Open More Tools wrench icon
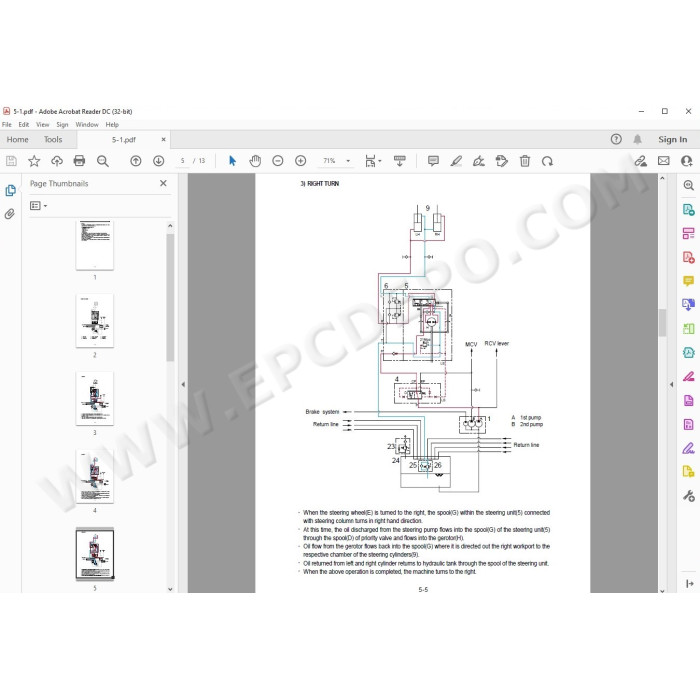Viewport: 700px width, 700px height. click(x=689, y=496)
